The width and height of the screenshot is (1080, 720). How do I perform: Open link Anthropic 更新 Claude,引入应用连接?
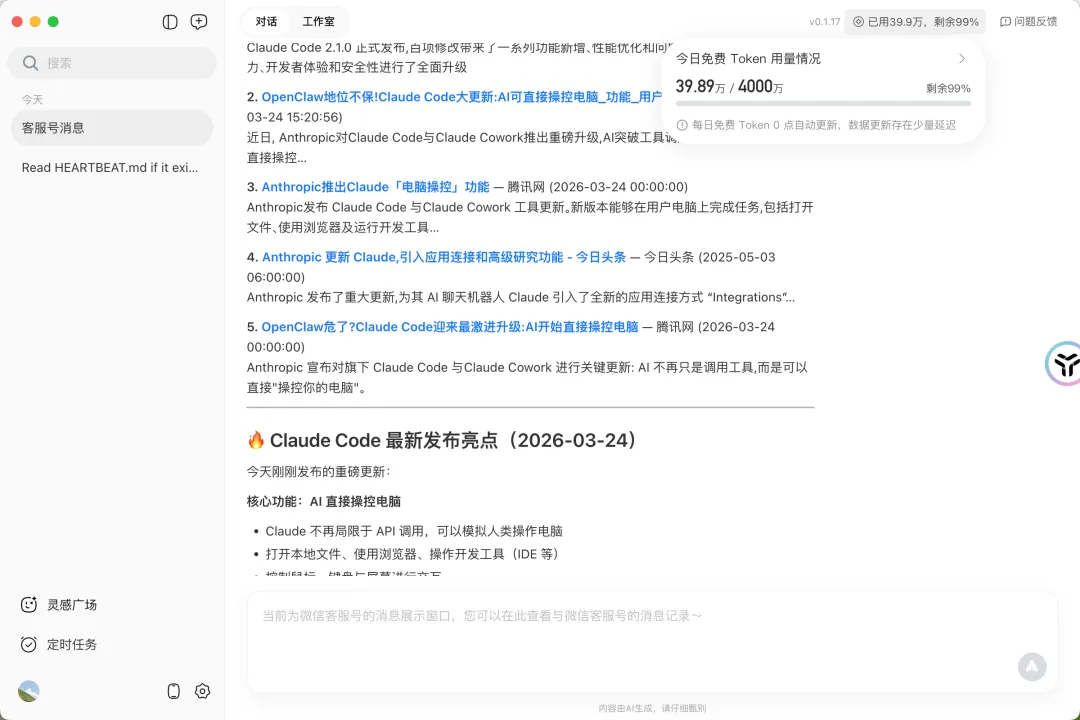coord(444,258)
